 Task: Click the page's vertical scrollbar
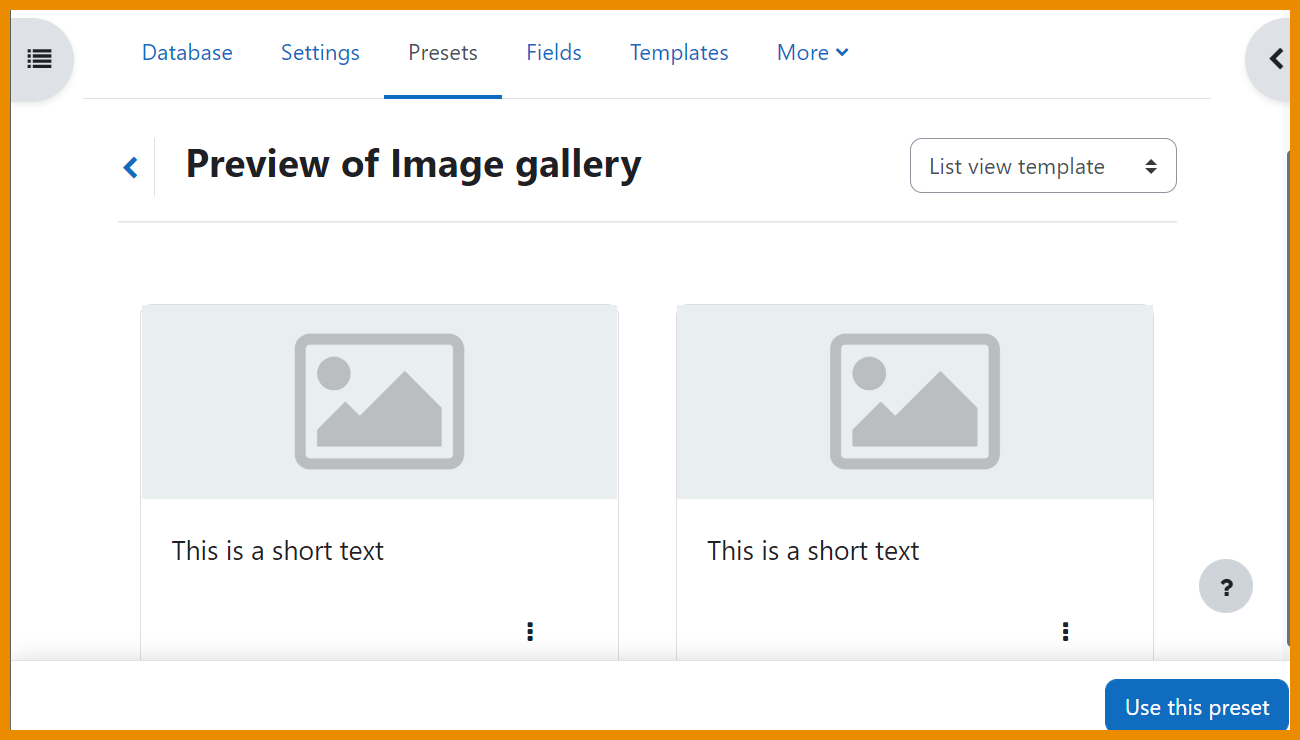[x=1288, y=400]
